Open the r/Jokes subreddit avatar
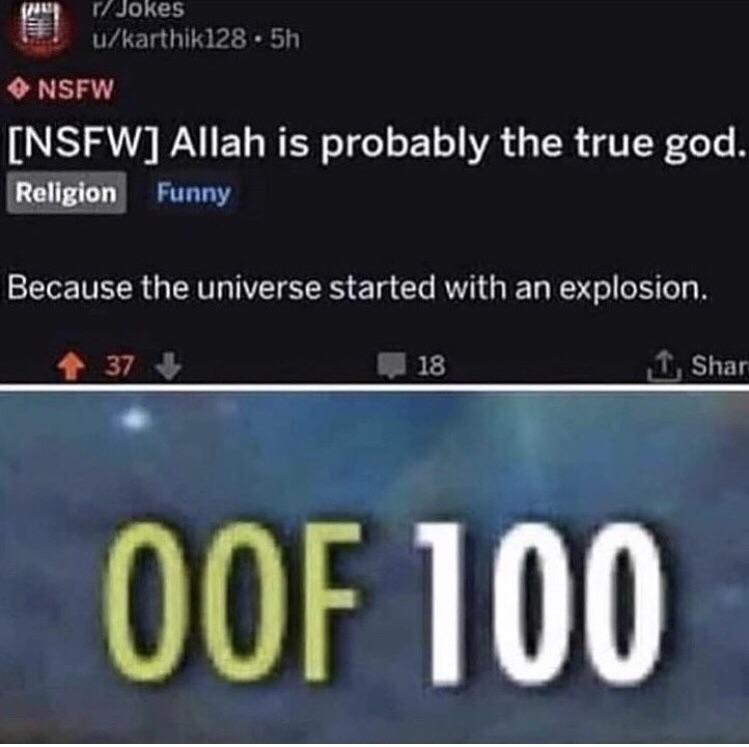Viewport: 749px width, 747px height. (x=41, y=30)
